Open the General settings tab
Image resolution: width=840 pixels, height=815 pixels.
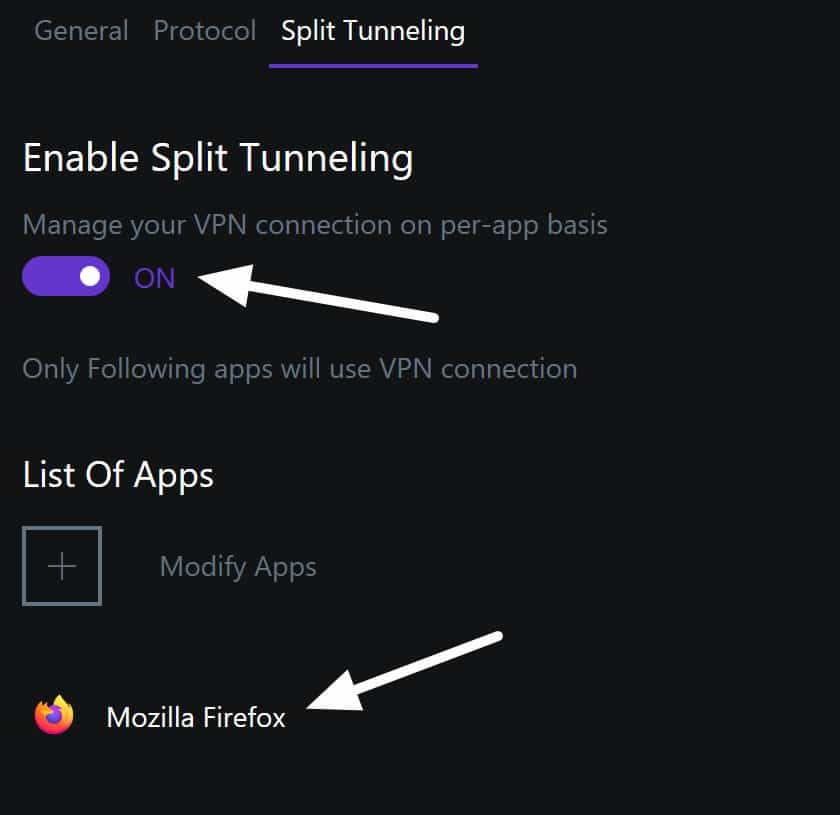[x=81, y=31]
